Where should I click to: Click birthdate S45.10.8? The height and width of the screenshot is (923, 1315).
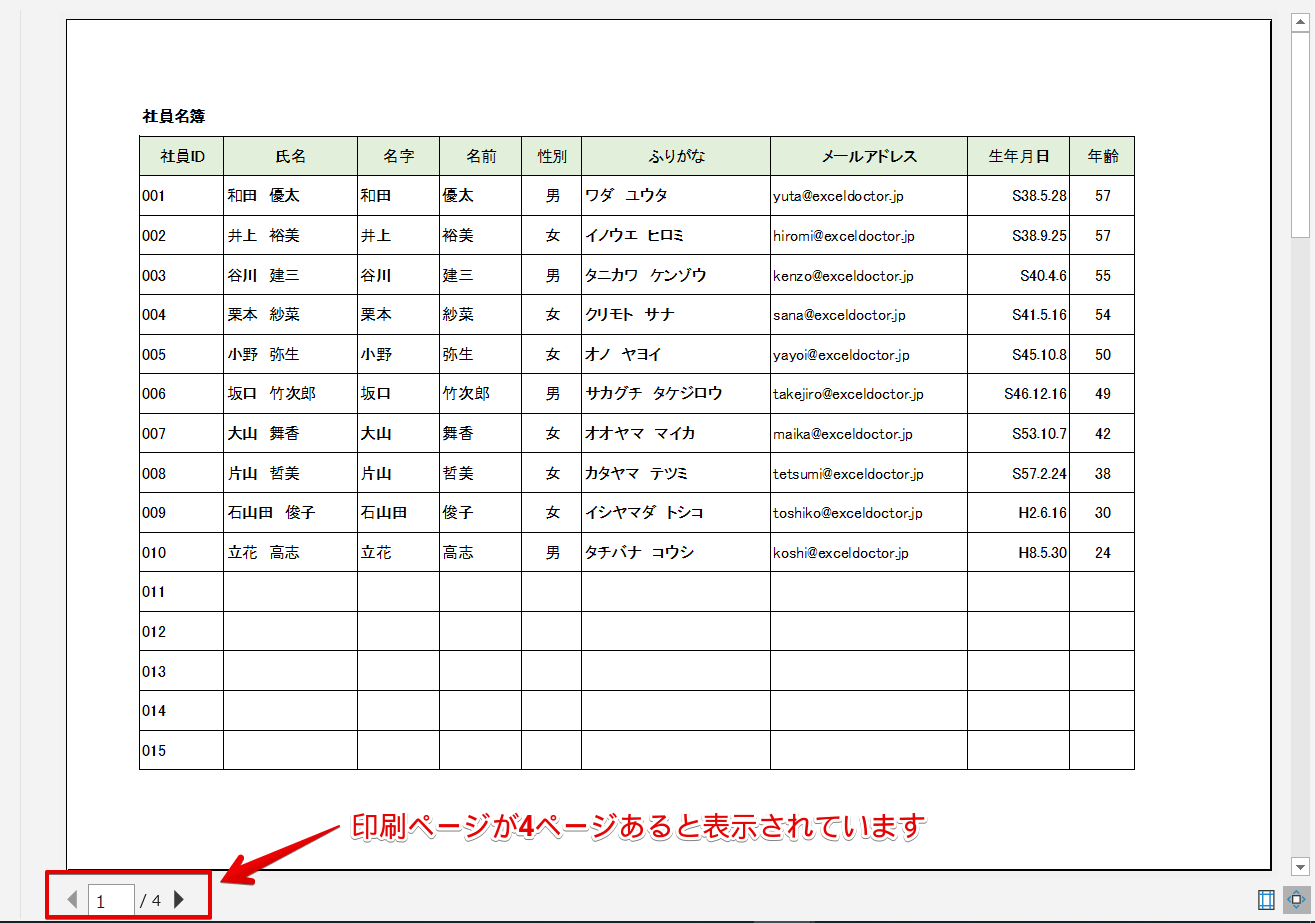click(x=1039, y=354)
